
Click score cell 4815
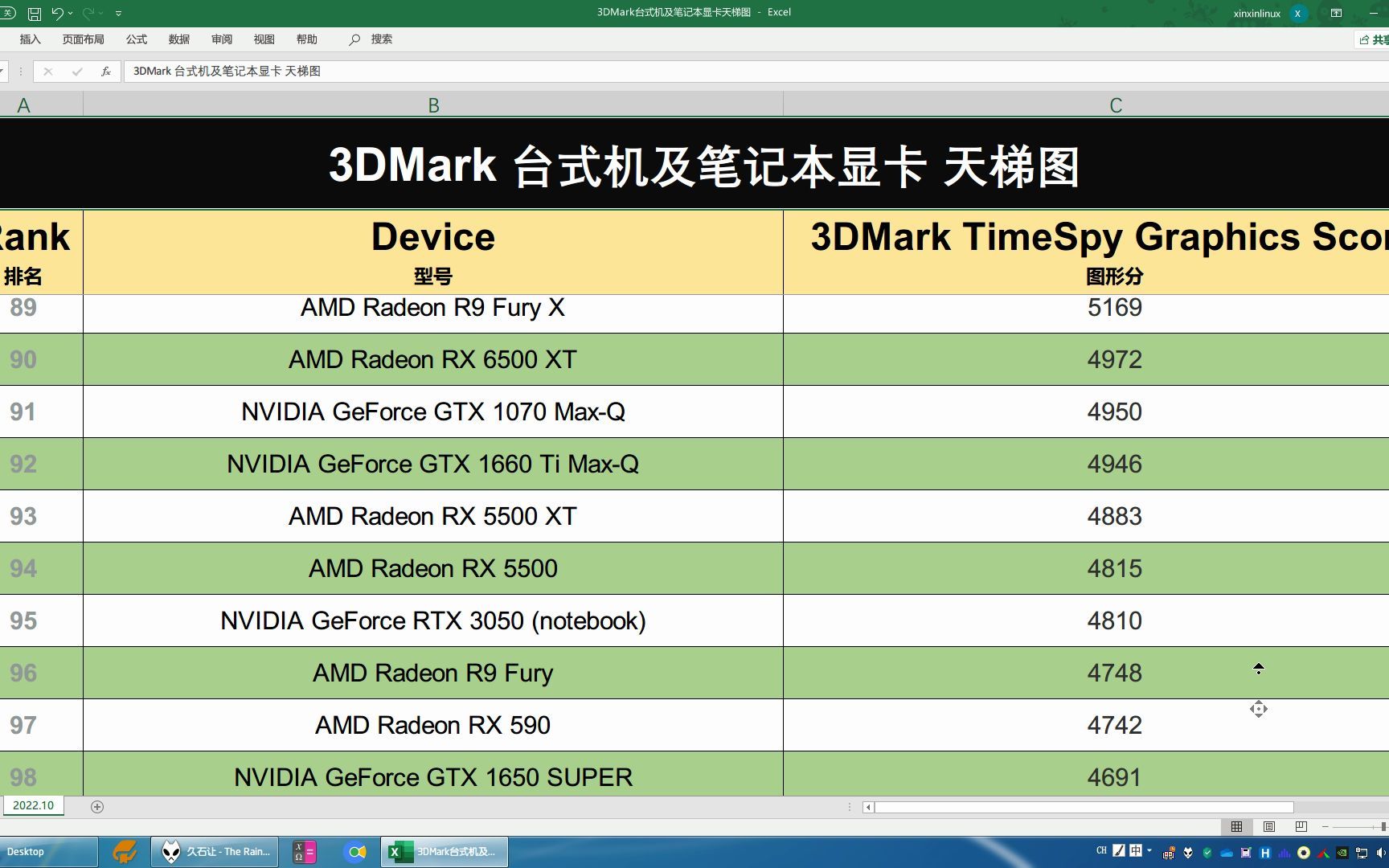point(1086,568)
